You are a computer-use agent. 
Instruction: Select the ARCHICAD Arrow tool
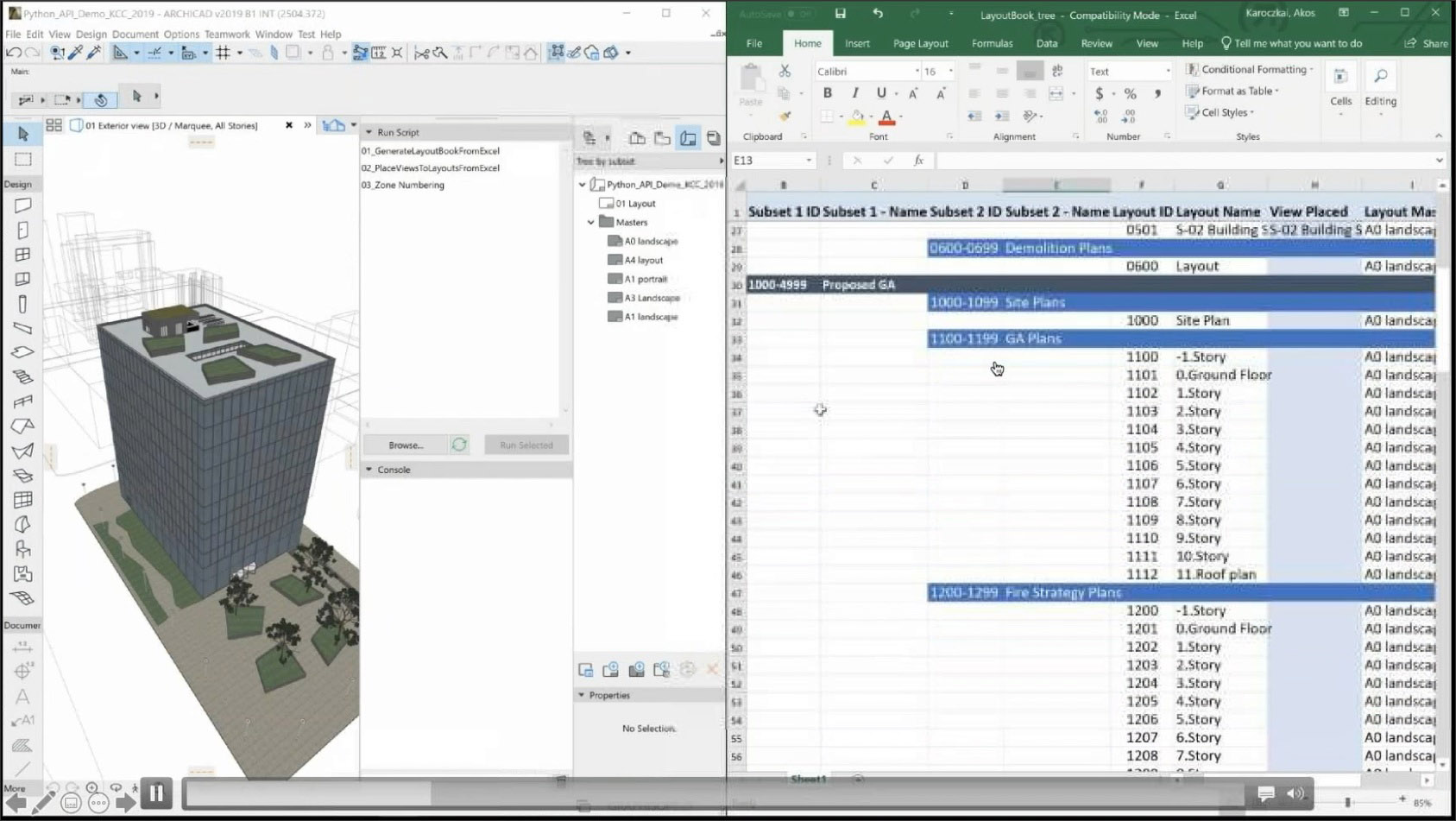23,134
